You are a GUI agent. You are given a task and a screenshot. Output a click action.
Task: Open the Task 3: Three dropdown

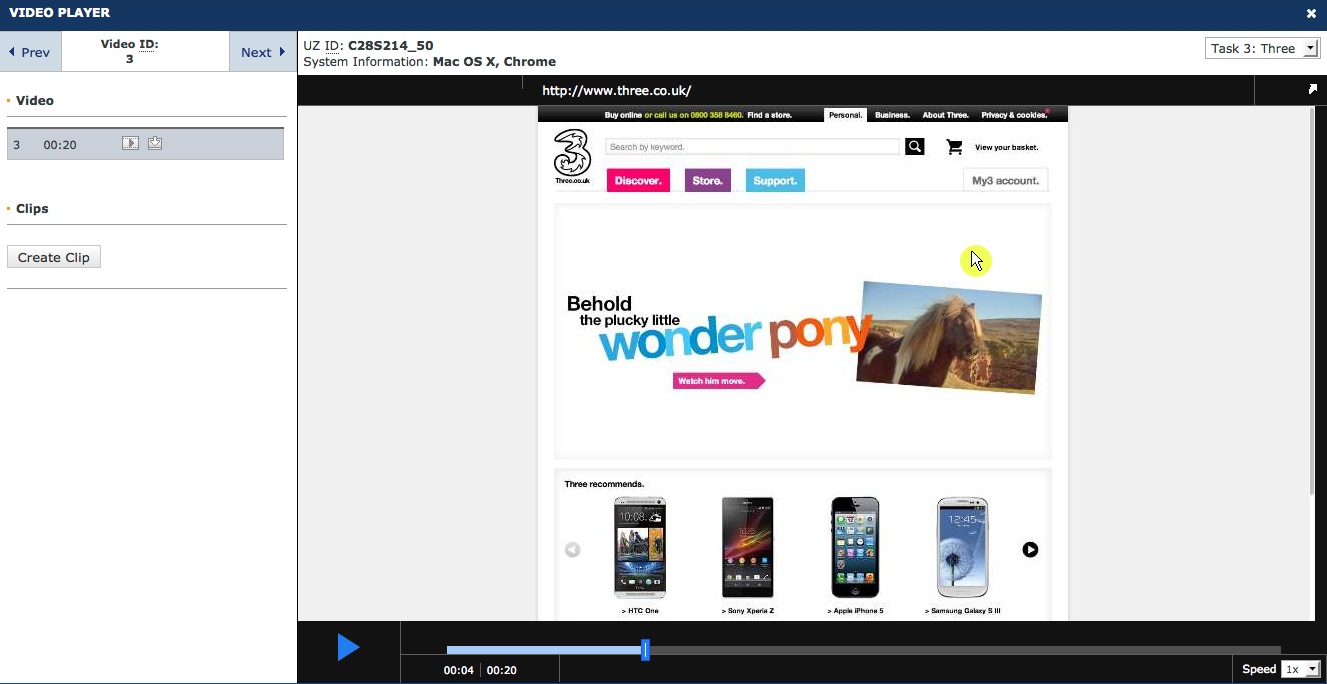coord(1264,48)
